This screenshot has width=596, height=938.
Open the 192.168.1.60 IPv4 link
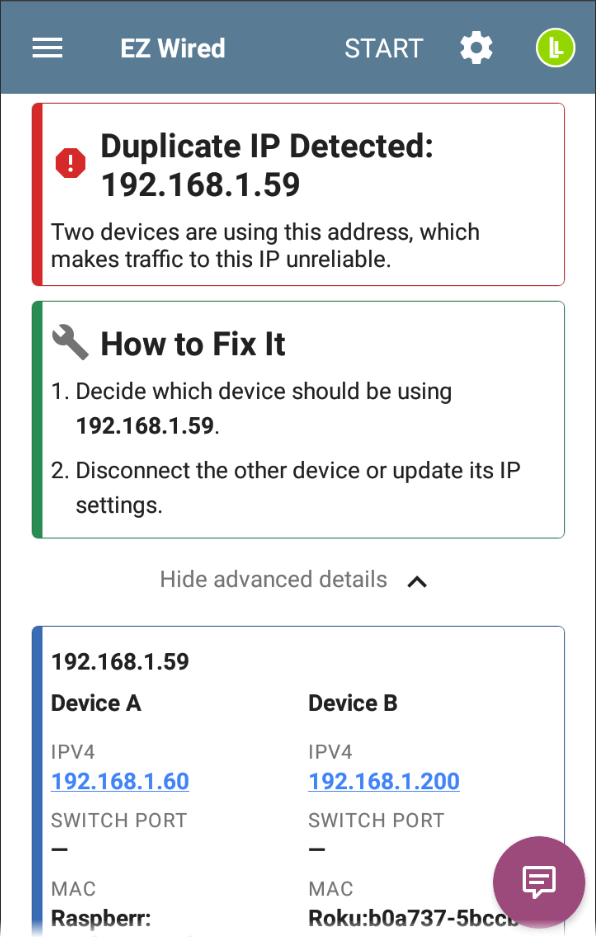[120, 781]
